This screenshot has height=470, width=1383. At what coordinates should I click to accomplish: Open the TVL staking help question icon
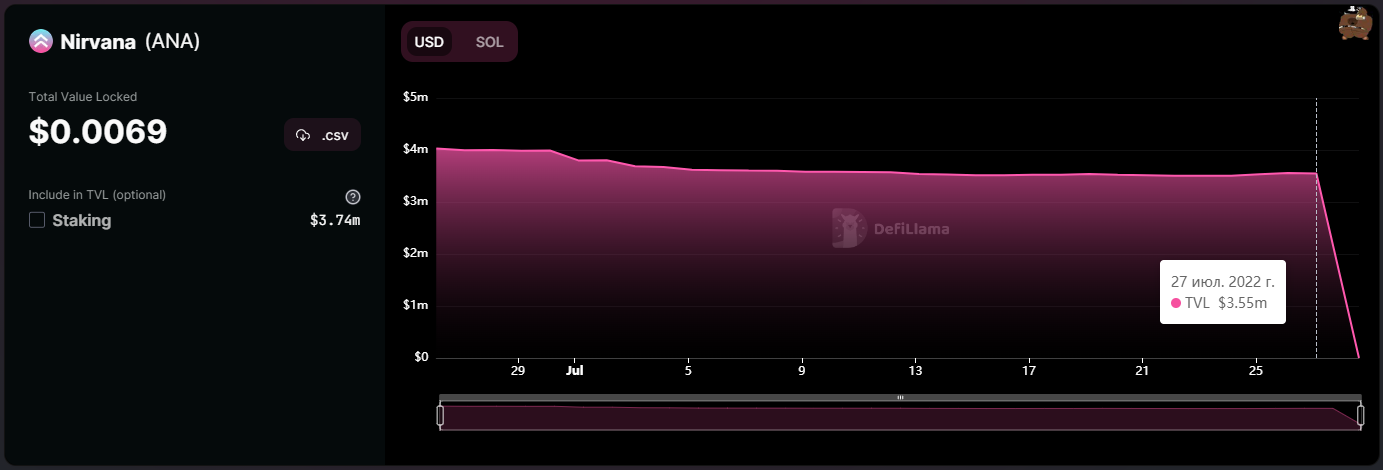(x=352, y=197)
